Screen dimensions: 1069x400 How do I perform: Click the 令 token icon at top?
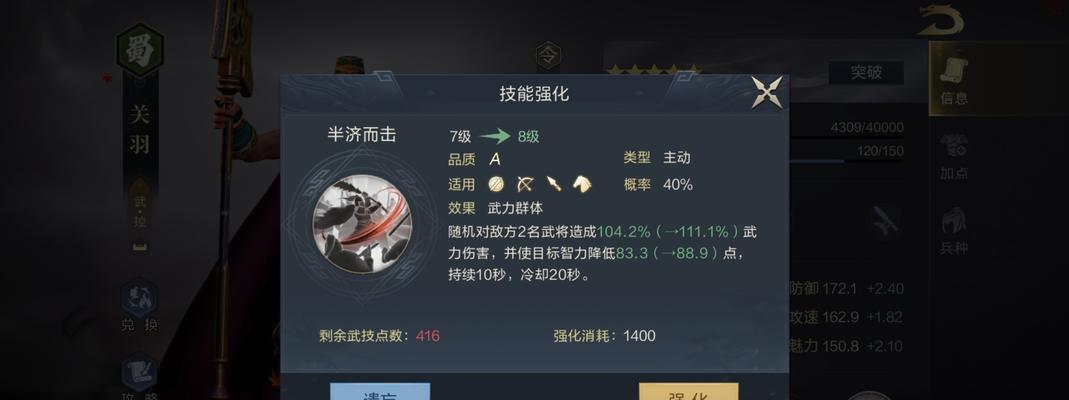tap(548, 55)
